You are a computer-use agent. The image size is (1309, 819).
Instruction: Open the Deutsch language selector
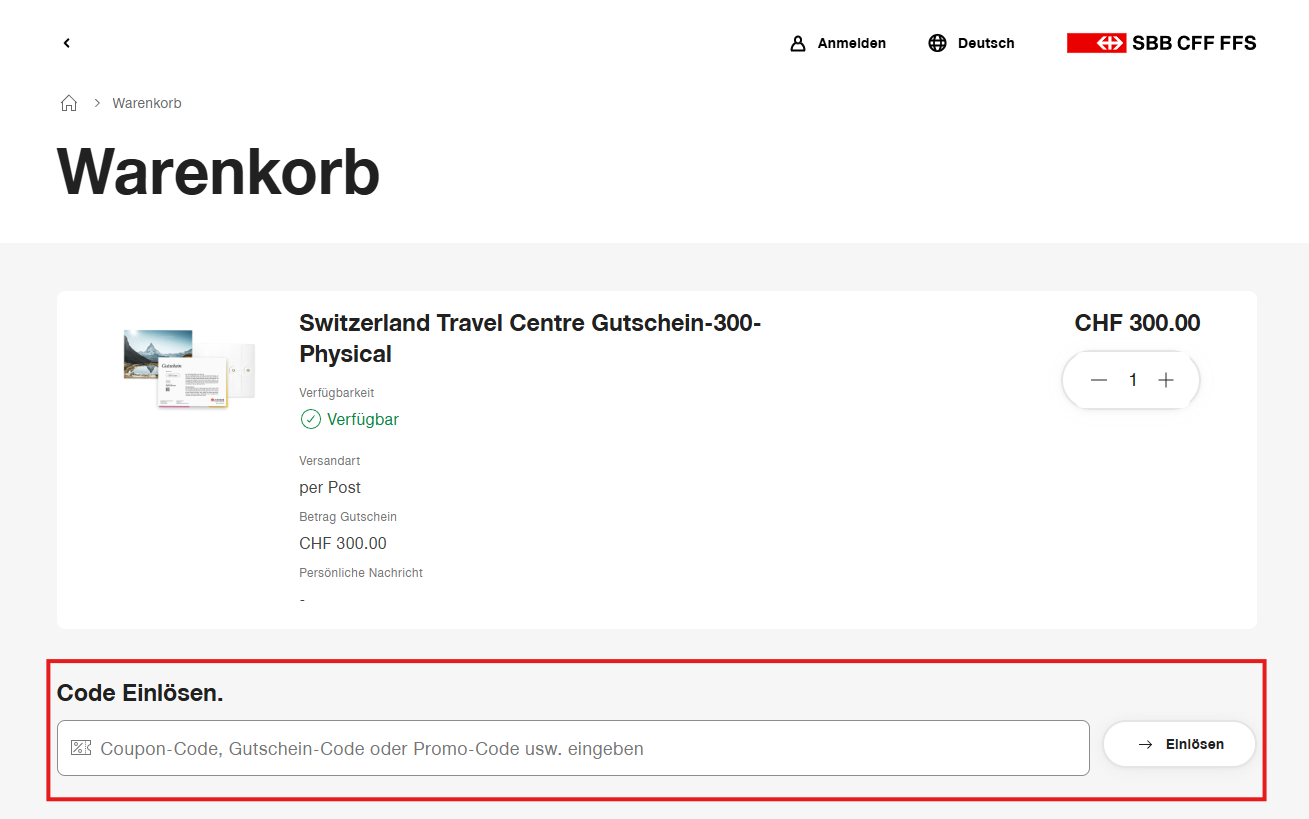[x=985, y=43]
